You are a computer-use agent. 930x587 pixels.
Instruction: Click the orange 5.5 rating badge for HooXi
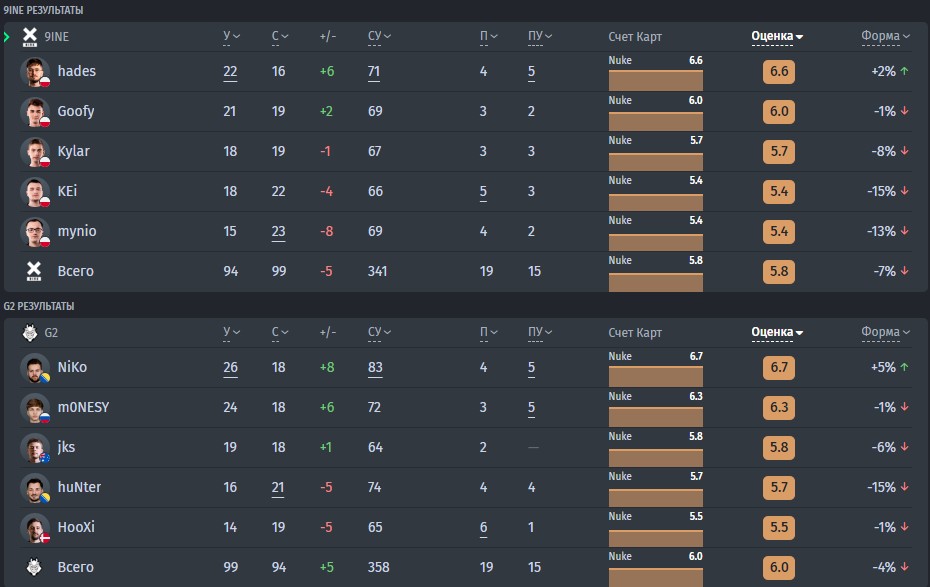779,527
